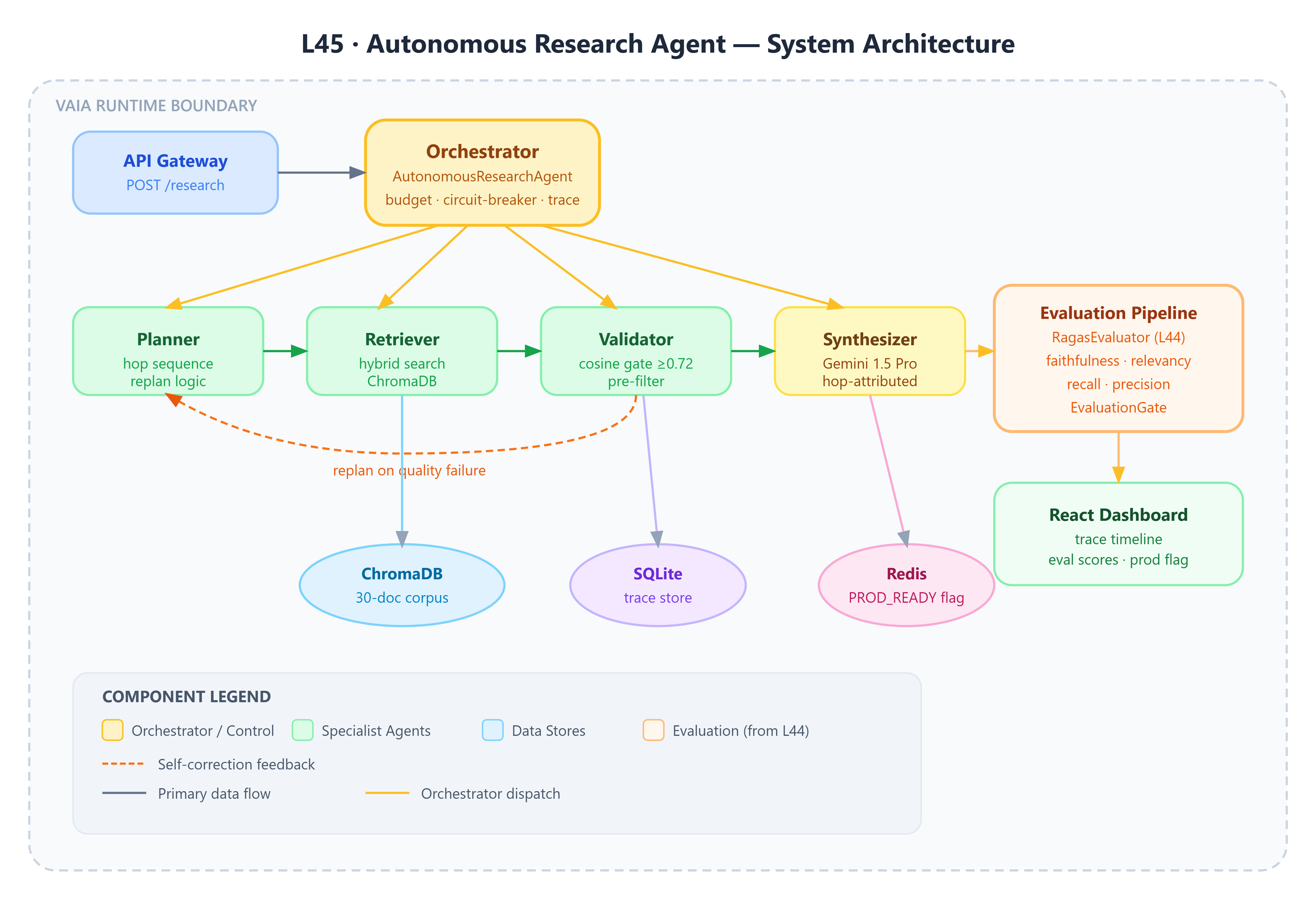Click the Evaluation Pipeline box
The width and height of the screenshot is (1316, 907).
click(1118, 359)
